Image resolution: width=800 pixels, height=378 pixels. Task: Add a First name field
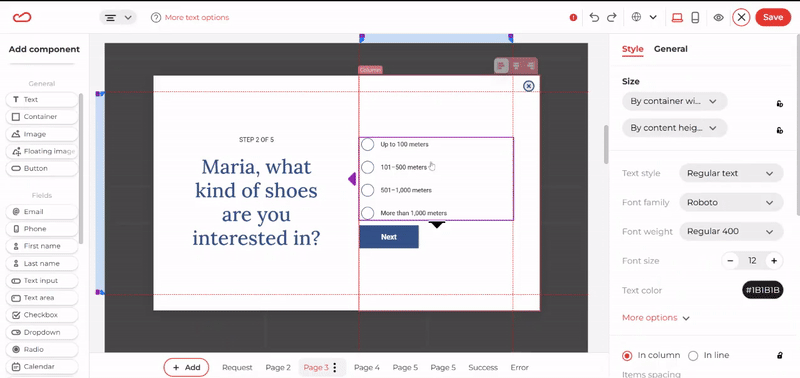pos(42,246)
